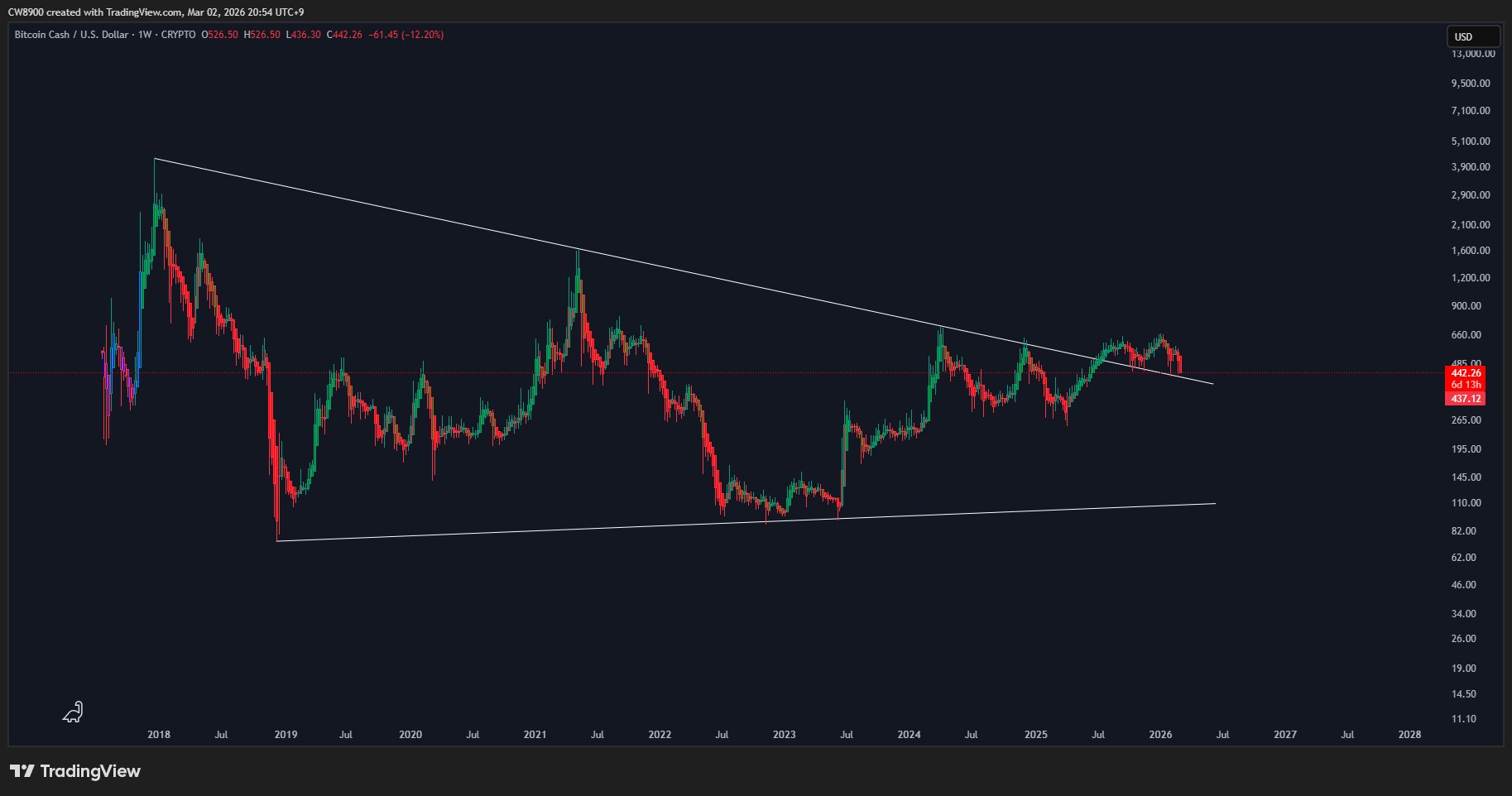The width and height of the screenshot is (1512, 796).
Task: Click the TradingView logo at the bottom
Action: (75, 771)
